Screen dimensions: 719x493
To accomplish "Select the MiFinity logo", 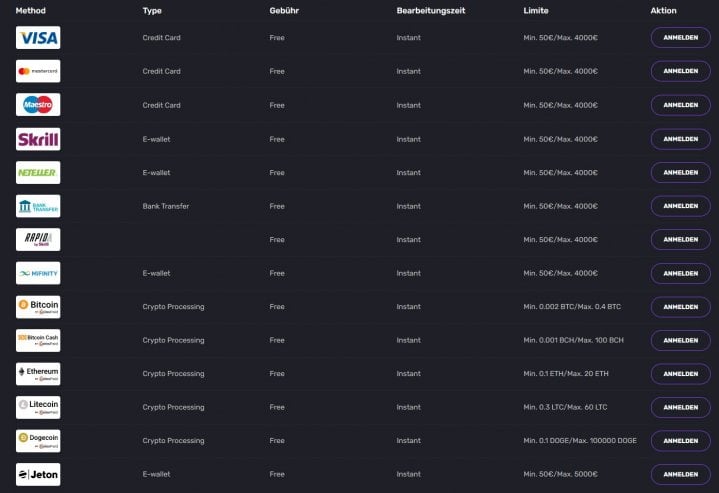I will click(x=38, y=273).
